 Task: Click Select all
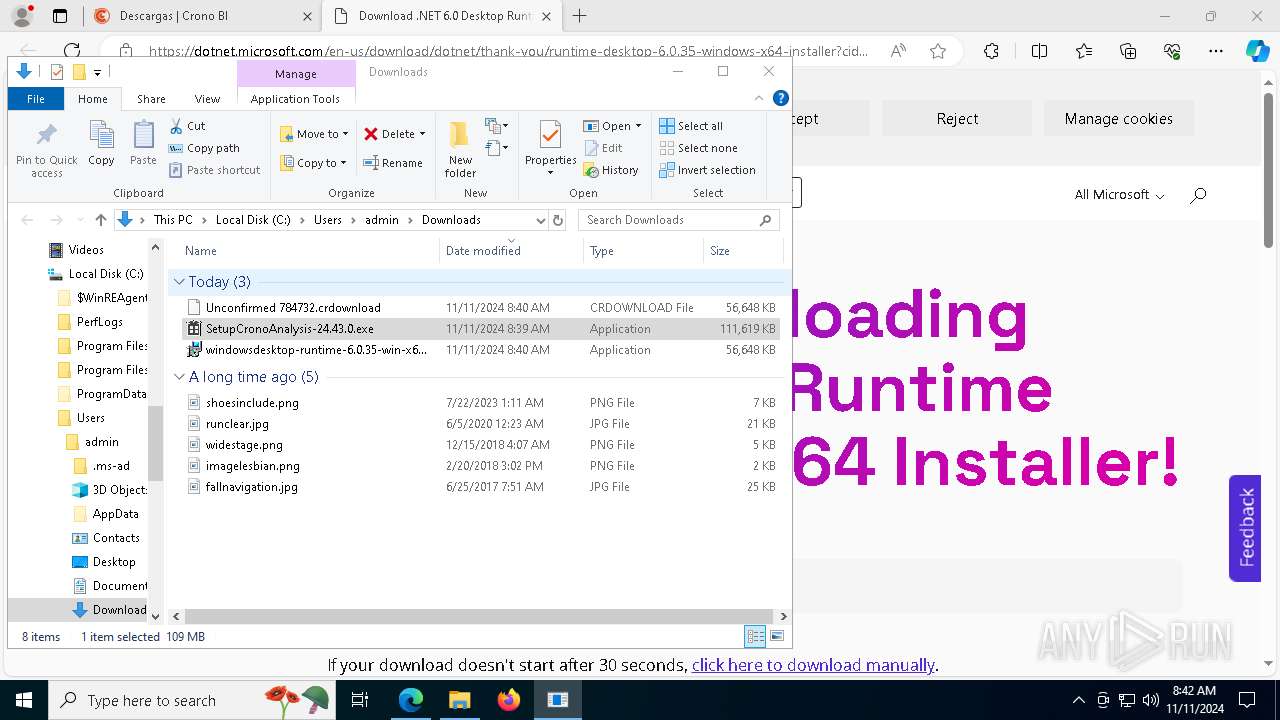tap(691, 126)
